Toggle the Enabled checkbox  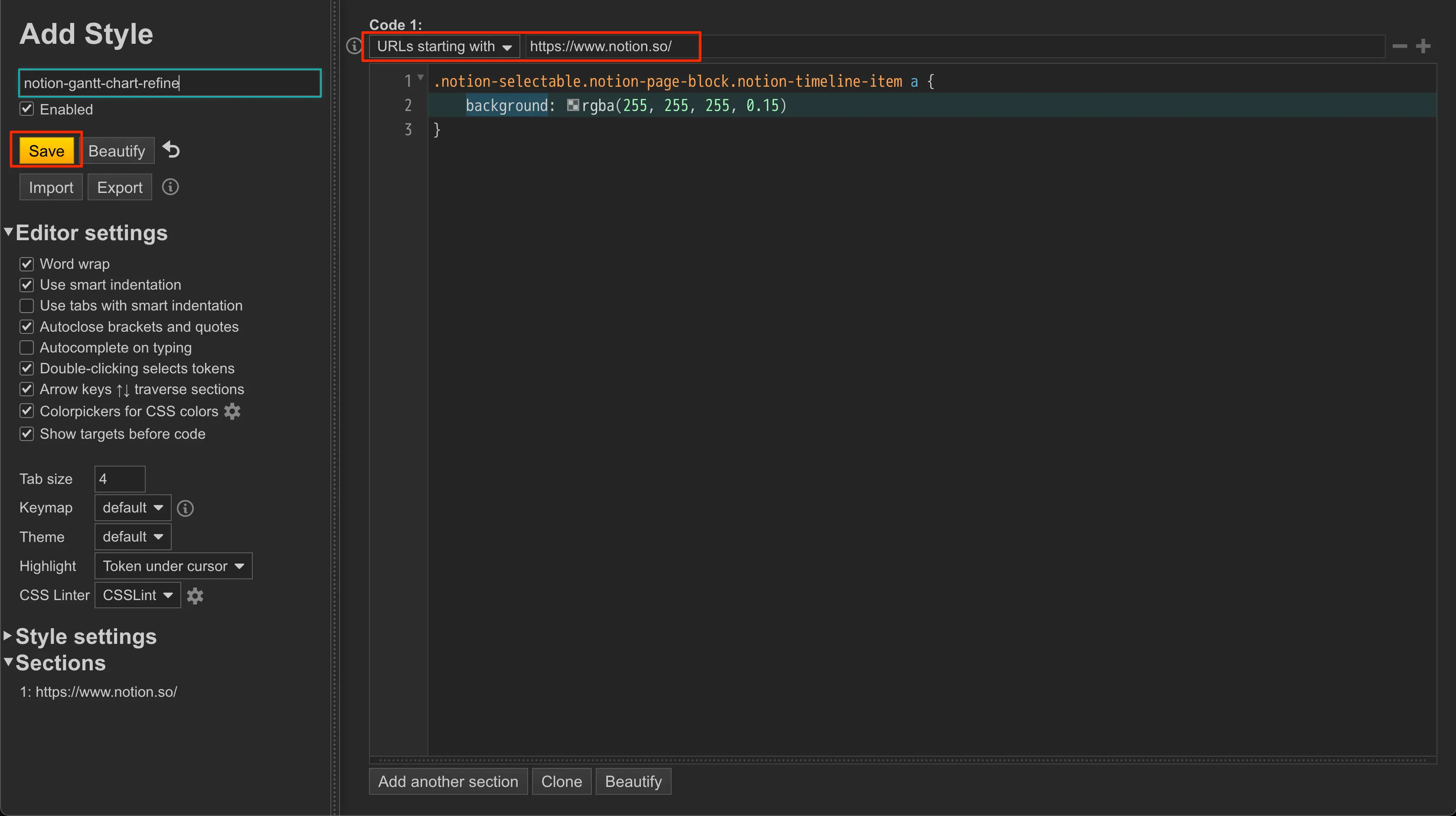click(26, 108)
